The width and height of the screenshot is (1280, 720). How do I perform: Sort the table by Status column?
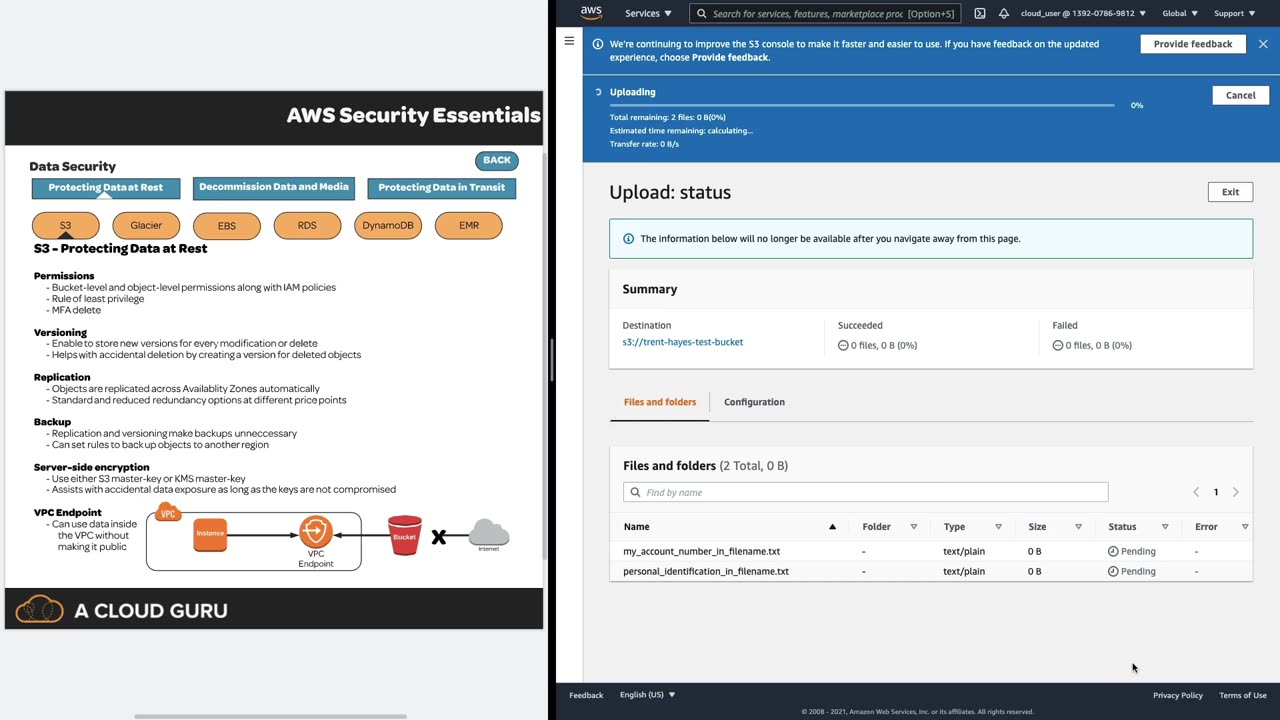(x=1165, y=527)
